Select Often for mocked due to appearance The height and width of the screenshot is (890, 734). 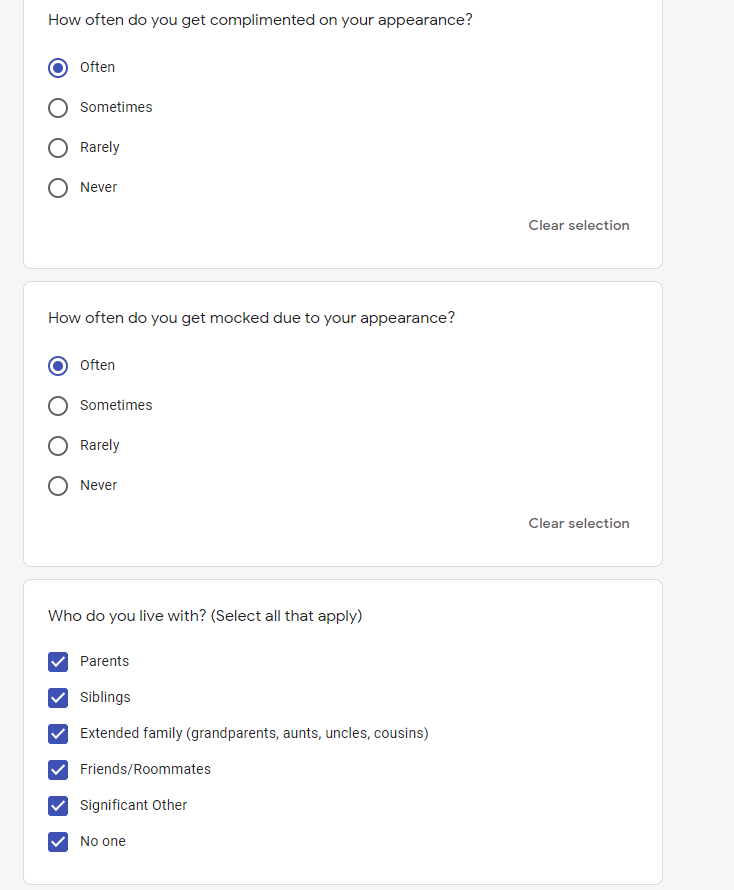[x=58, y=366]
